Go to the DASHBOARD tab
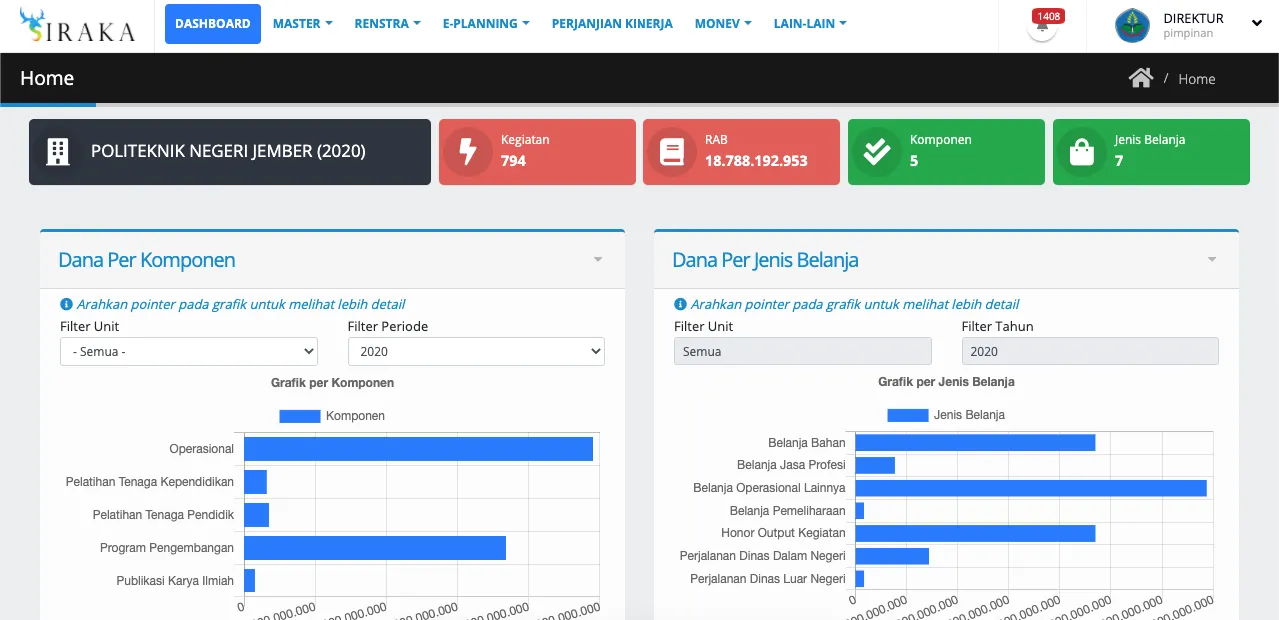Image resolution: width=1279 pixels, height=620 pixels. point(213,24)
